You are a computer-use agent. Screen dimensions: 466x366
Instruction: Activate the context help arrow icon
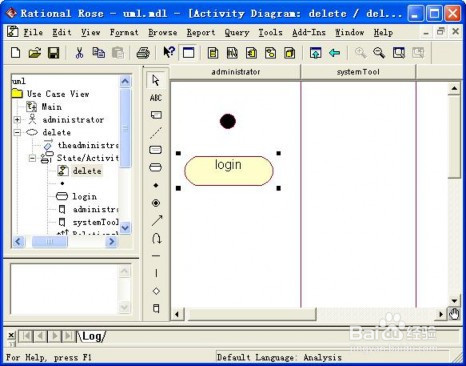169,52
